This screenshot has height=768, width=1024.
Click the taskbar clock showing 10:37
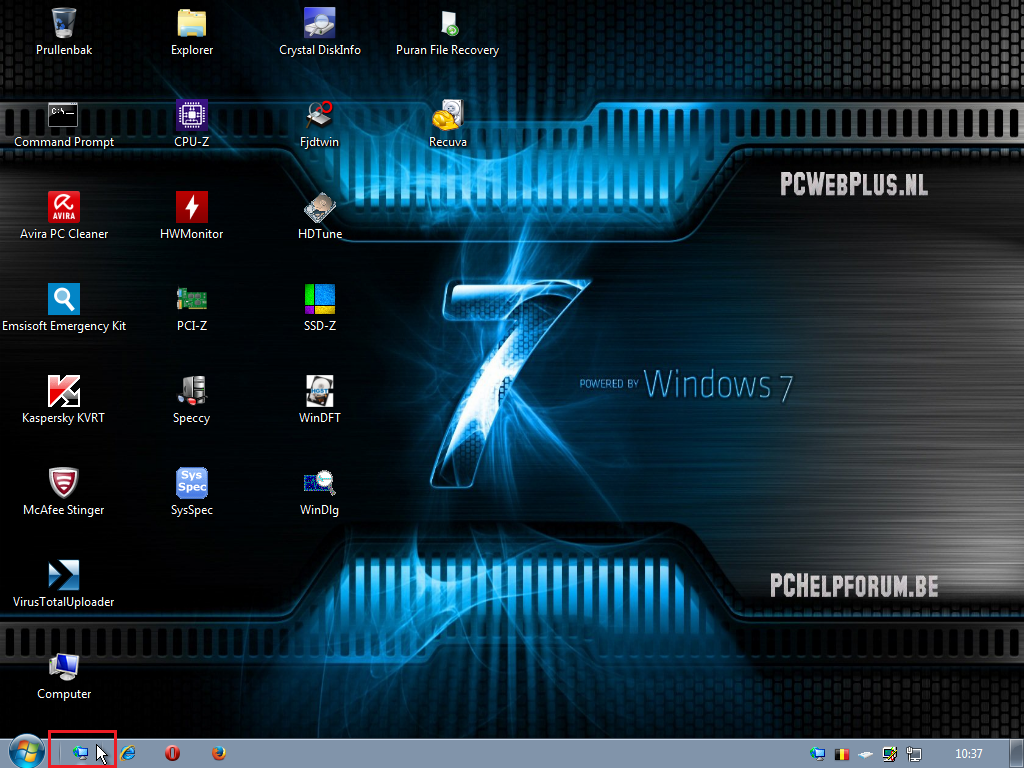968,754
